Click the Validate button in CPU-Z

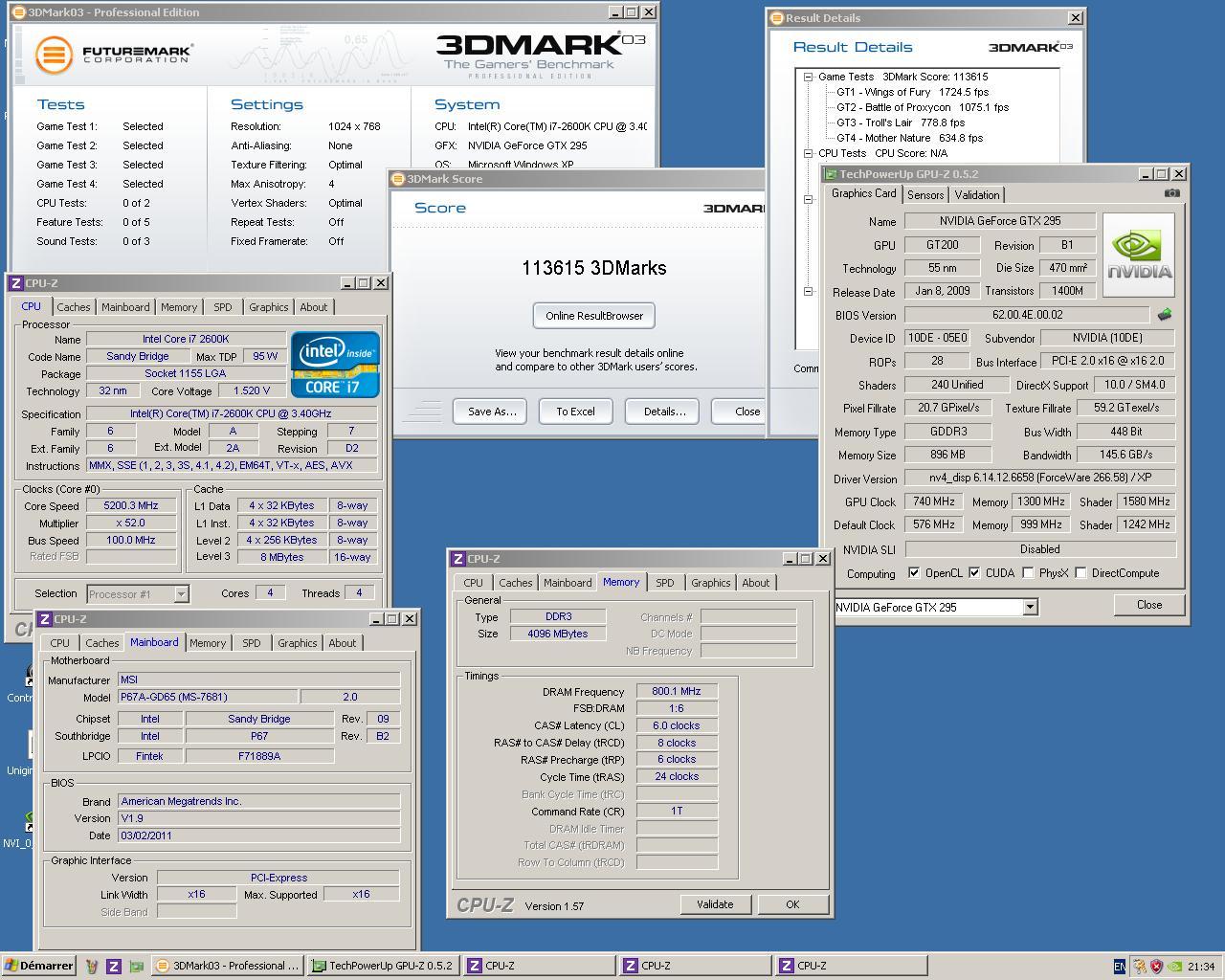[x=715, y=904]
